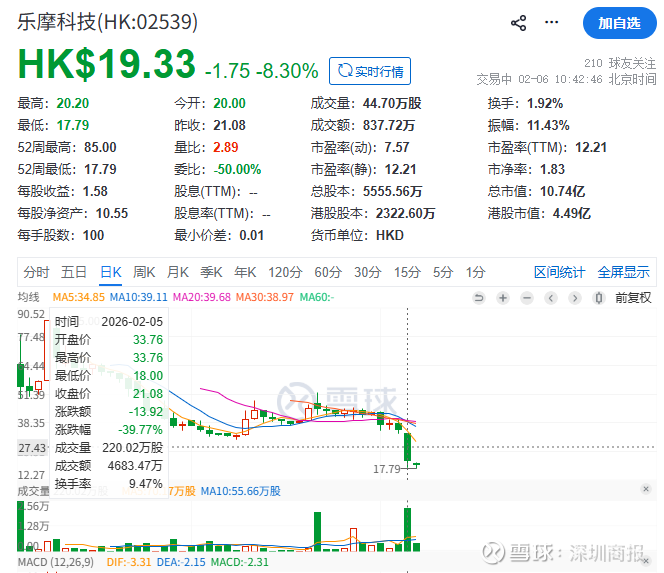Switch to 30分 interval tab
The image size is (664, 573).
(368, 272)
